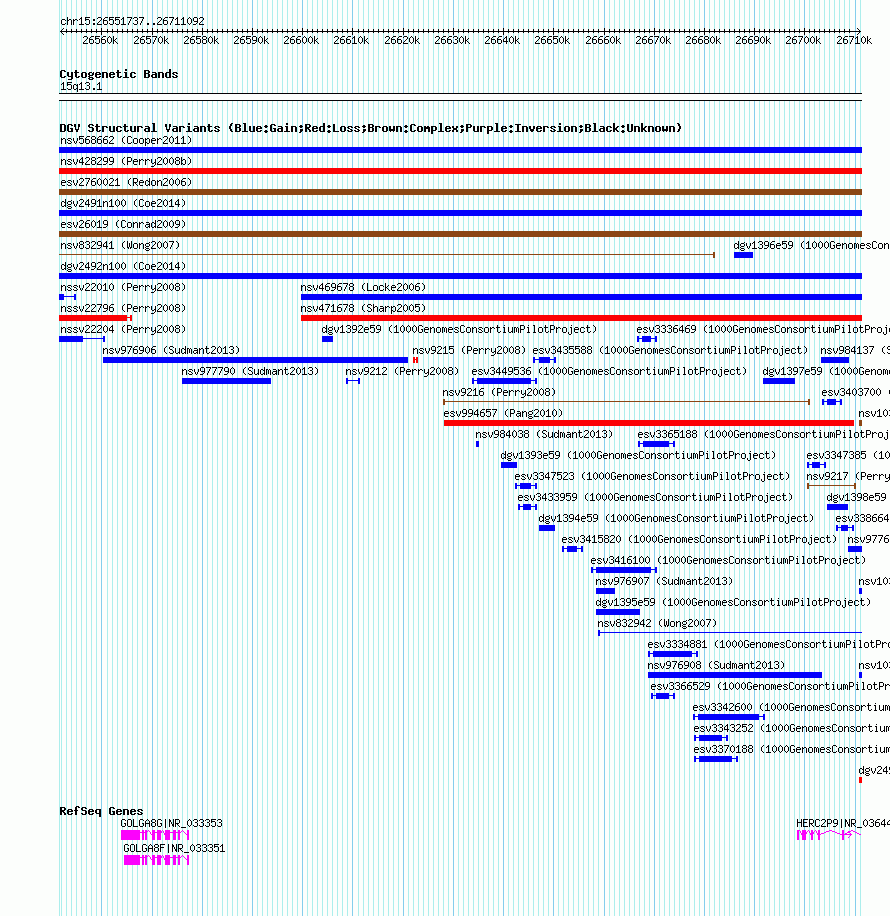Screen dimensions: 890x916
Task: Select the esv994657 (Pang2010) label
Action: coord(503,414)
